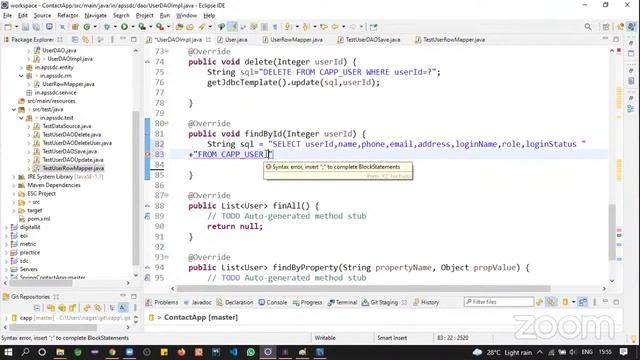Screen dimensions: 640x360
Task: Open the New file dropdown arrow
Action: pos(16,27)
